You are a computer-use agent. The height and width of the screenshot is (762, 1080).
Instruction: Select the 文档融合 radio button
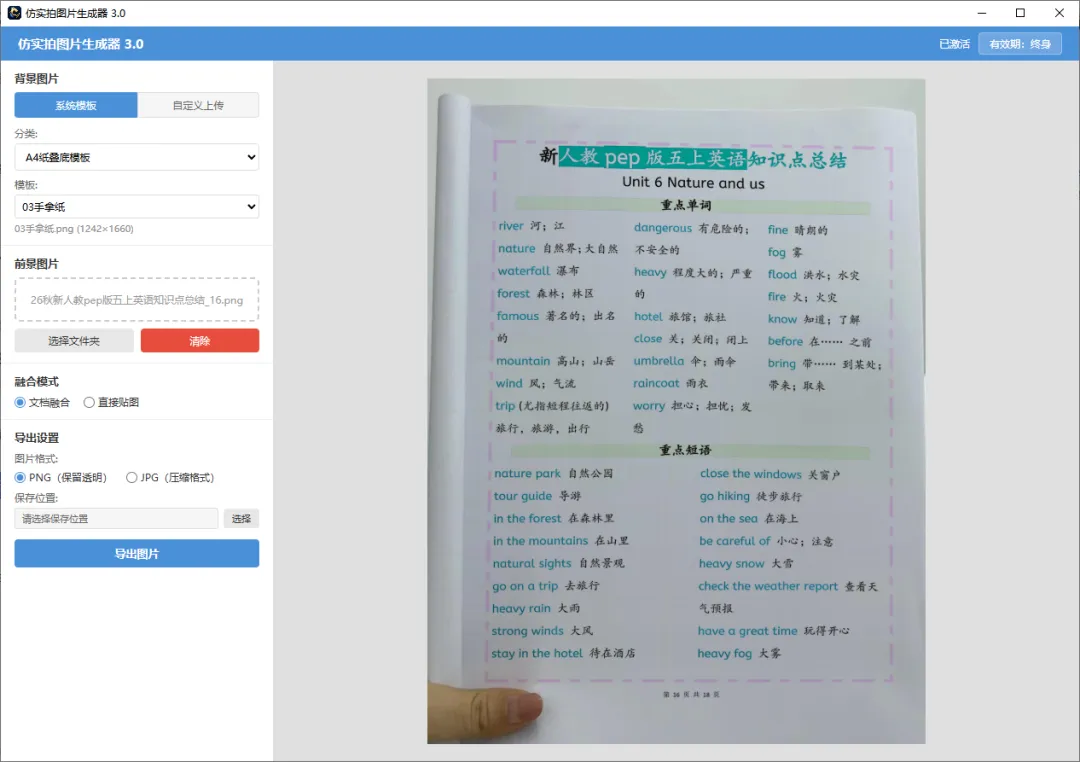click(x=20, y=402)
